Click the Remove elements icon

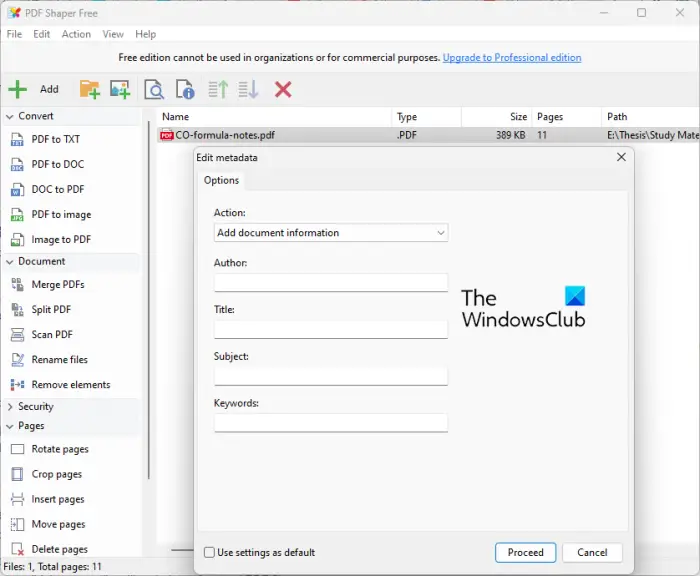point(17,384)
